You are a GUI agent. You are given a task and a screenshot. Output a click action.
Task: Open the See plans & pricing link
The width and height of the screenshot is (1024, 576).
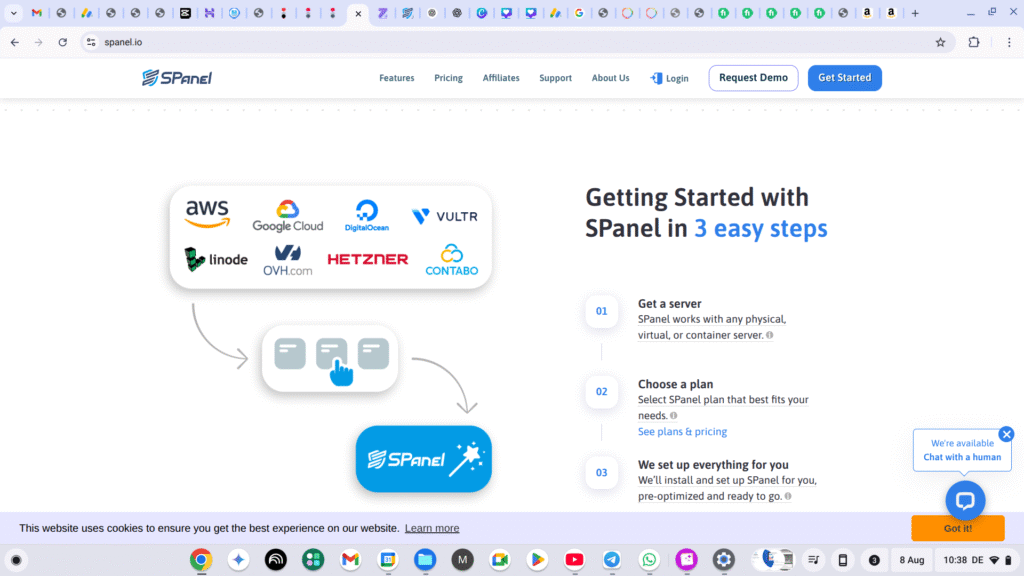click(x=682, y=432)
